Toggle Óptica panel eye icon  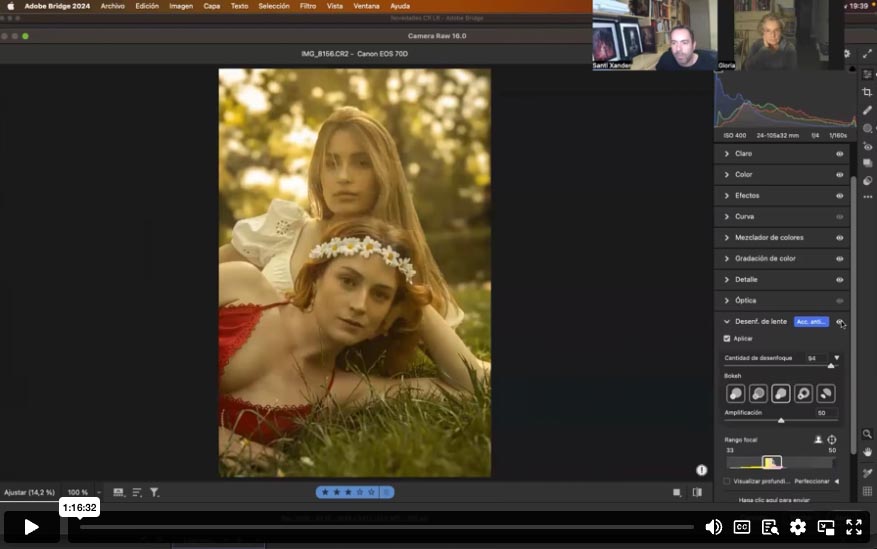click(840, 301)
